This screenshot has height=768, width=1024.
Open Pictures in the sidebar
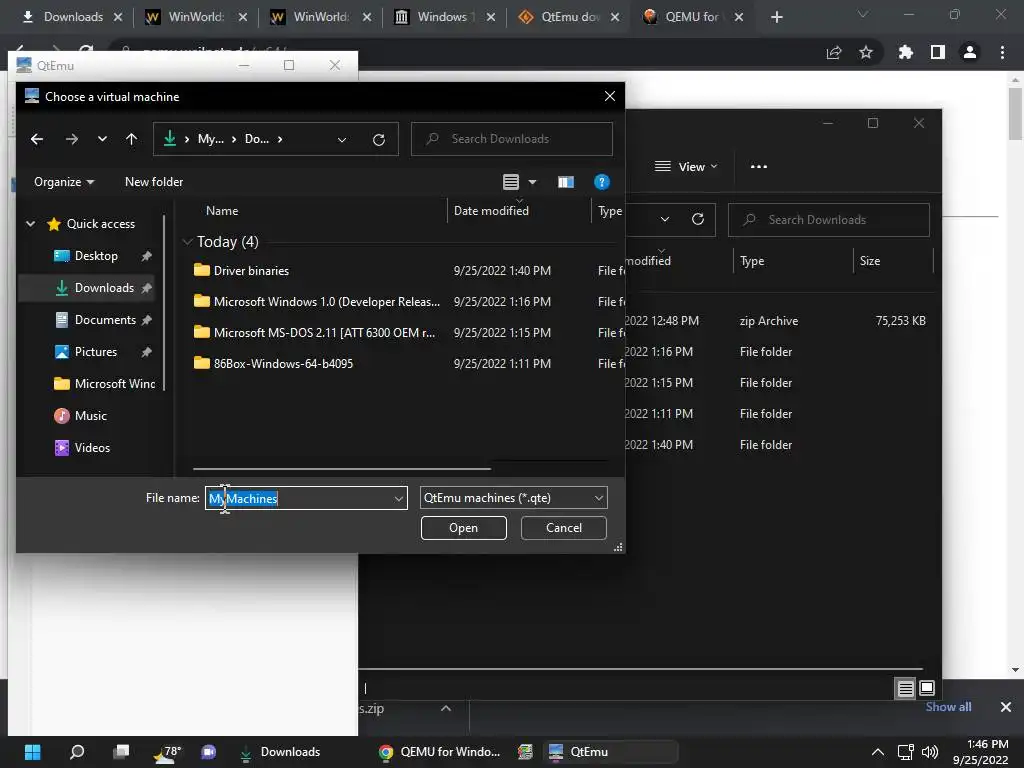pyautogui.click(x=95, y=352)
